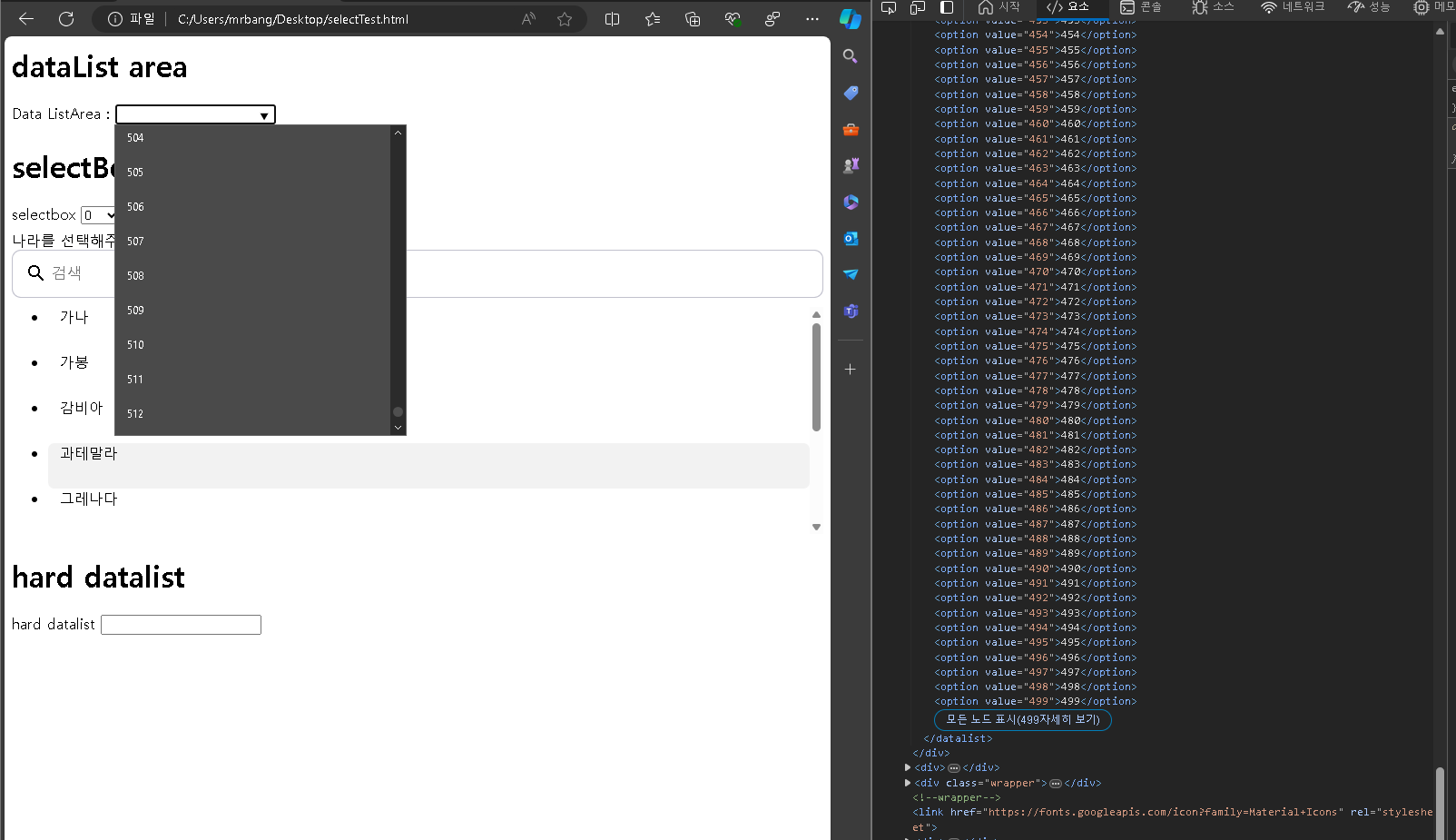Open the sidebar Teams icon
1456x840 pixels.
pos(851,311)
